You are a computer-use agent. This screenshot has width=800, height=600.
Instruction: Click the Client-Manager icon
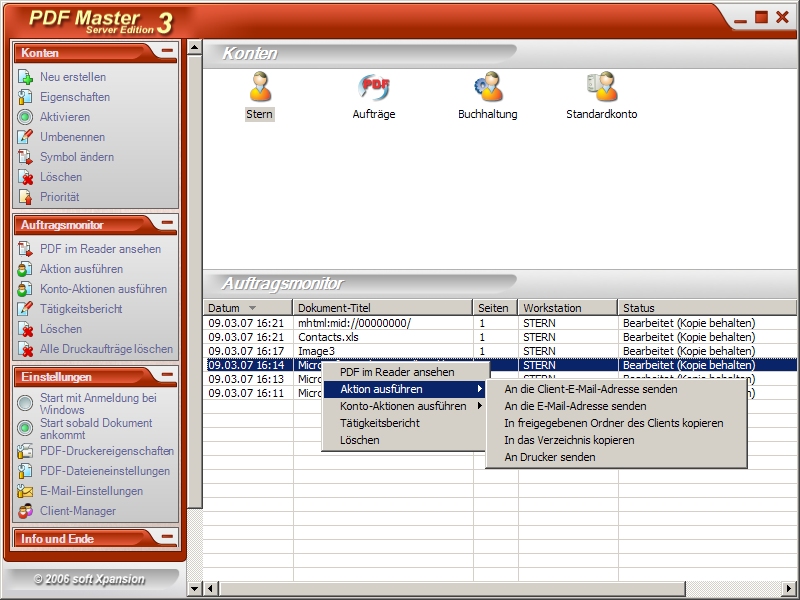(x=26, y=511)
